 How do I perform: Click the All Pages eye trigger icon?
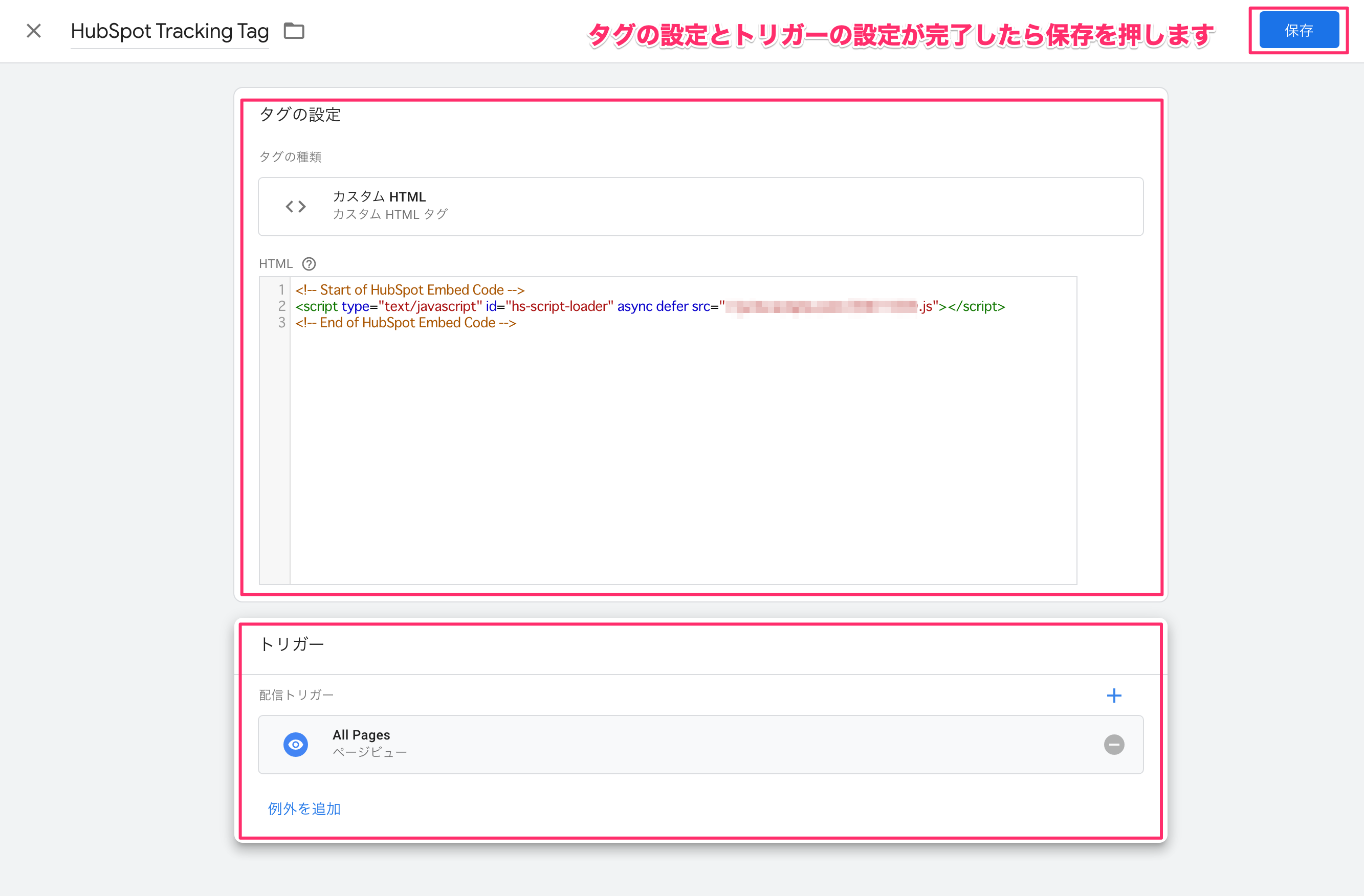(x=296, y=745)
